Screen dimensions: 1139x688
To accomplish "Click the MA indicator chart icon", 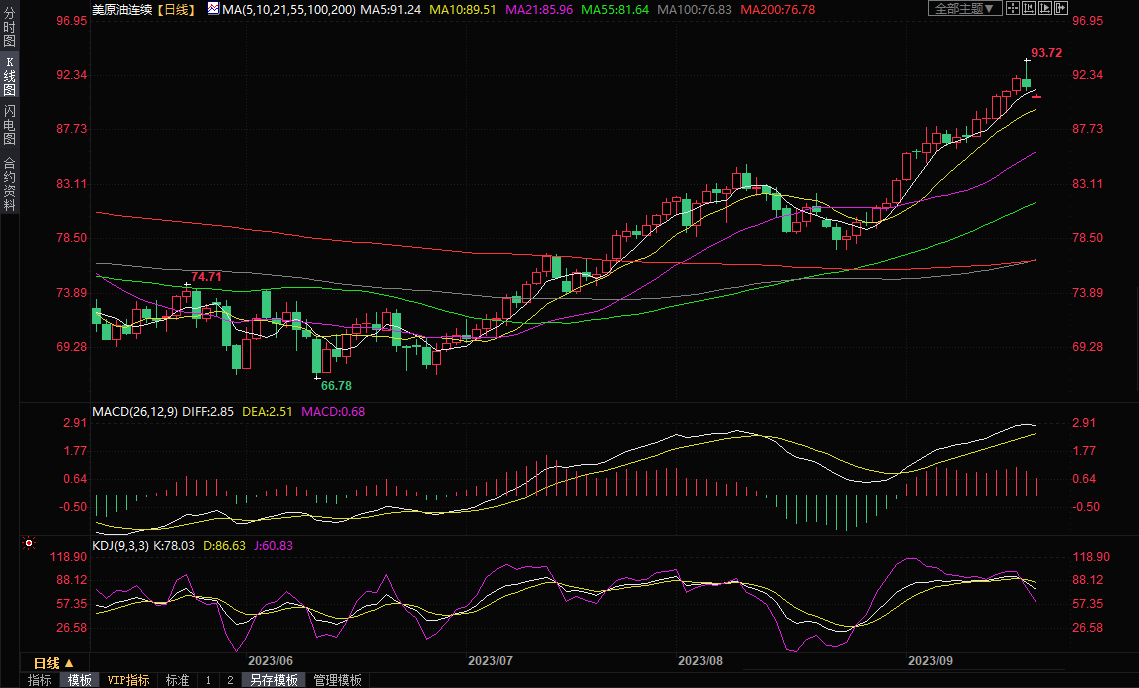I will pyautogui.click(x=213, y=9).
